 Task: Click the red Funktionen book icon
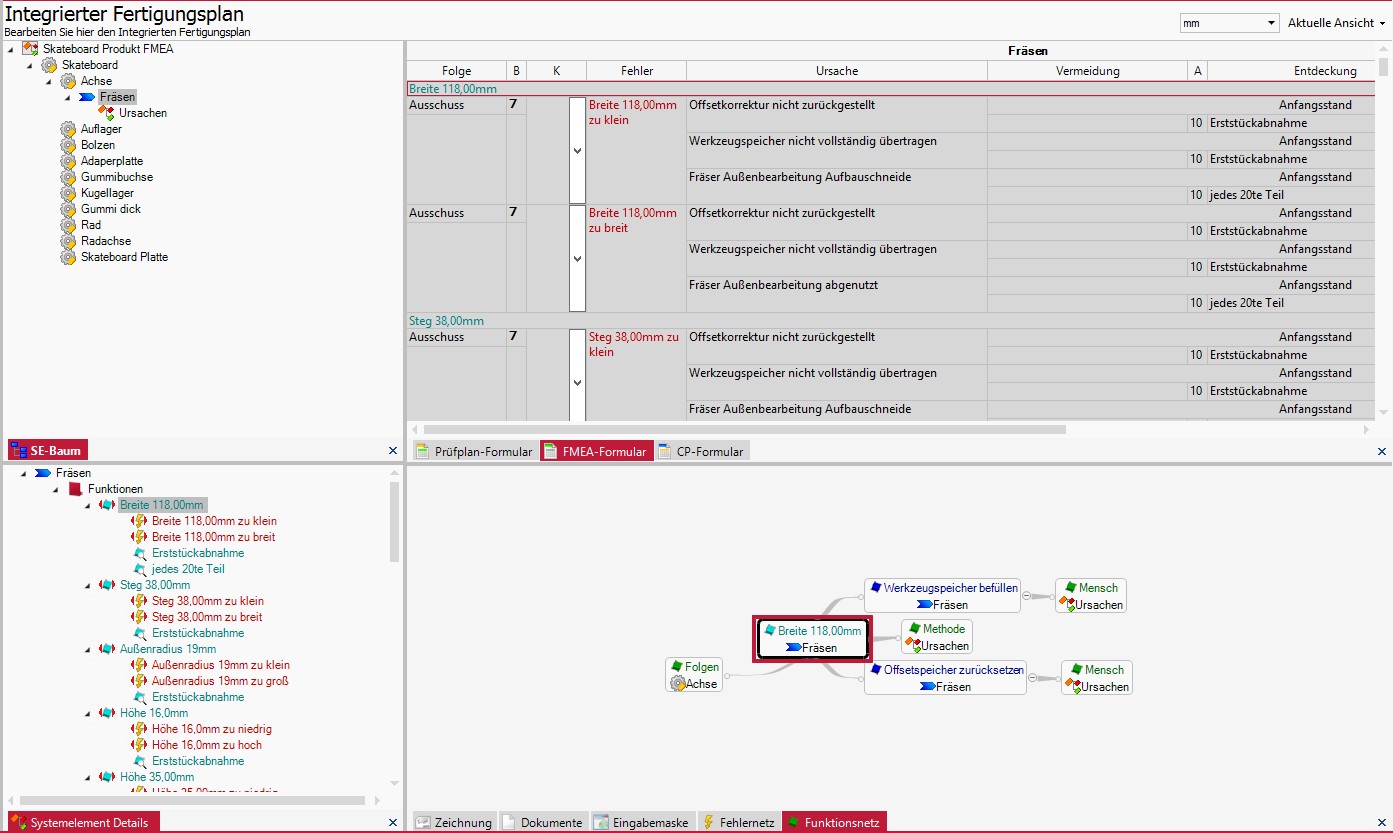pos(74,489)
